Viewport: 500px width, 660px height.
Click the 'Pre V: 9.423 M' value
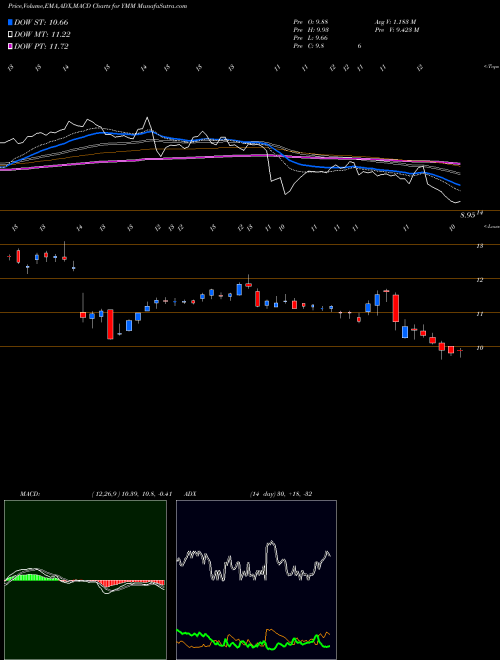click(396, 30)
